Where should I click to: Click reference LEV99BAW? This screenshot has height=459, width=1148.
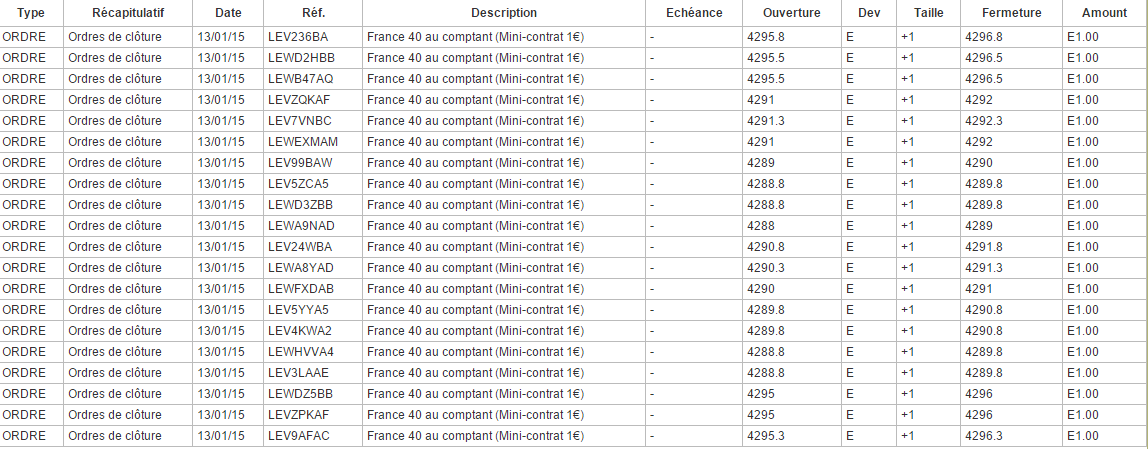(300, 163)
